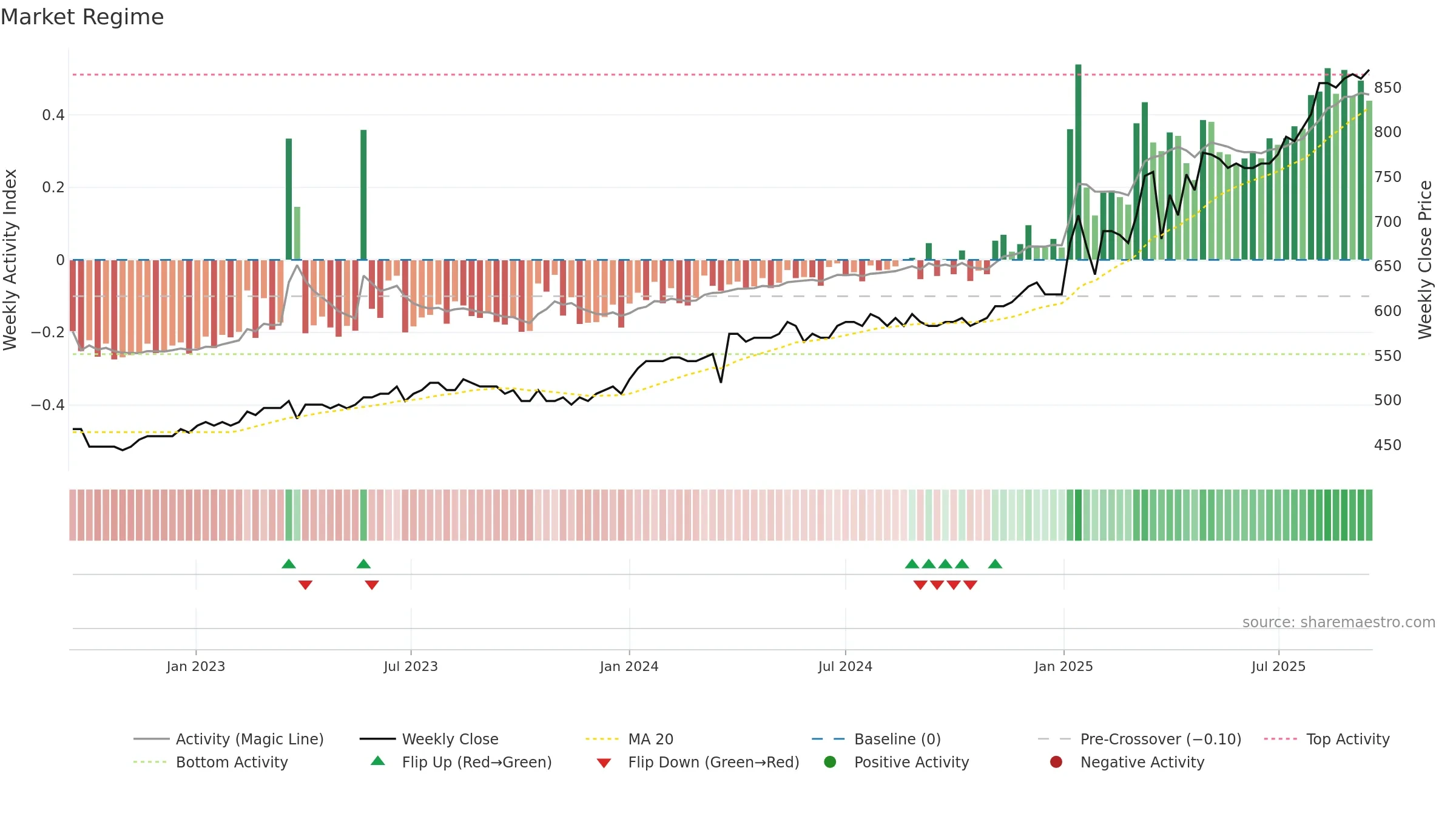Click the Jul 2024 x-axis label
Image resolution: width=1456 pixels, height=819 pixels.
click(845, 666)
